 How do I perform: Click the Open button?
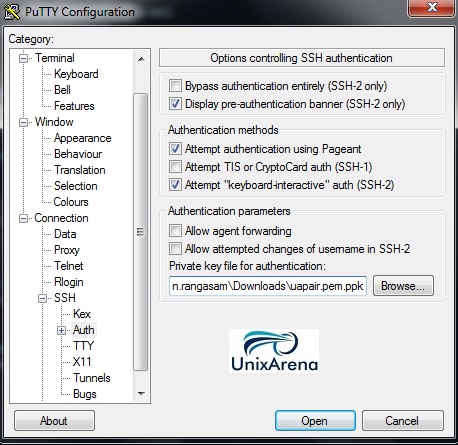click(315, 421)
